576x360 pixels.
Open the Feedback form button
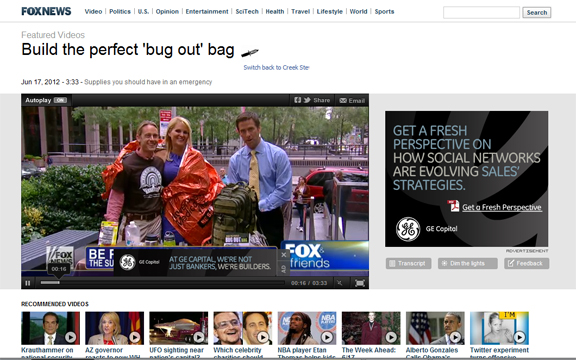pyautogui.click(x=526, y=263)
